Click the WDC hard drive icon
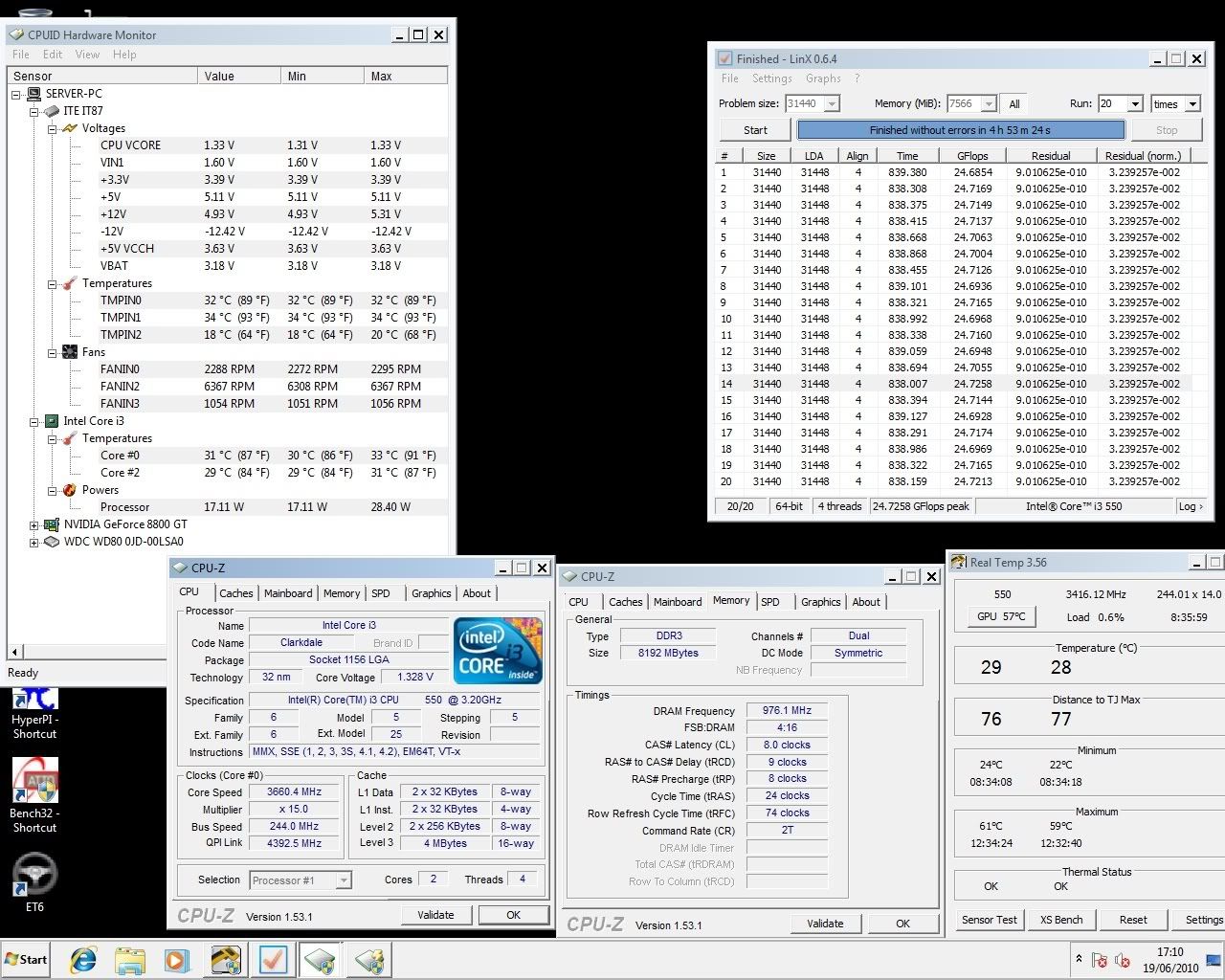The image size is (1225, 980). pos(52,542)
